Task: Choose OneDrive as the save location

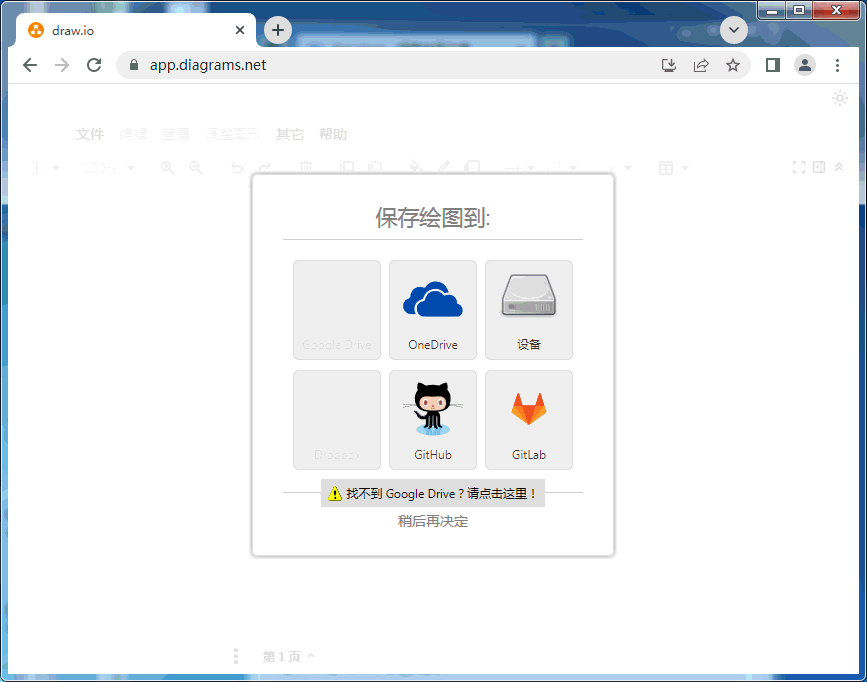Action: 432,310
